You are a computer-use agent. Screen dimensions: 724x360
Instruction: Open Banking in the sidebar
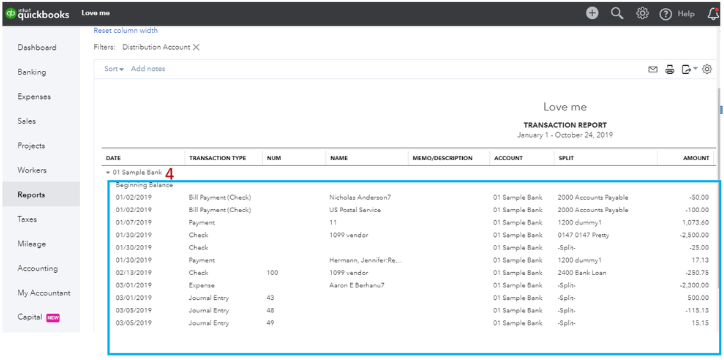pos(32,72)
